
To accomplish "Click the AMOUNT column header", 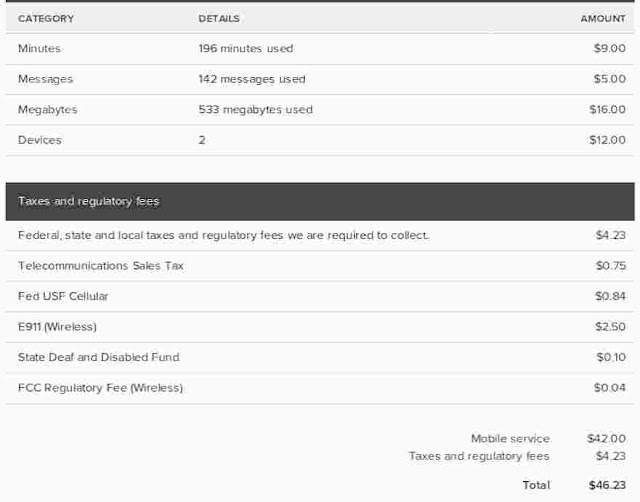I will point(603,19).
